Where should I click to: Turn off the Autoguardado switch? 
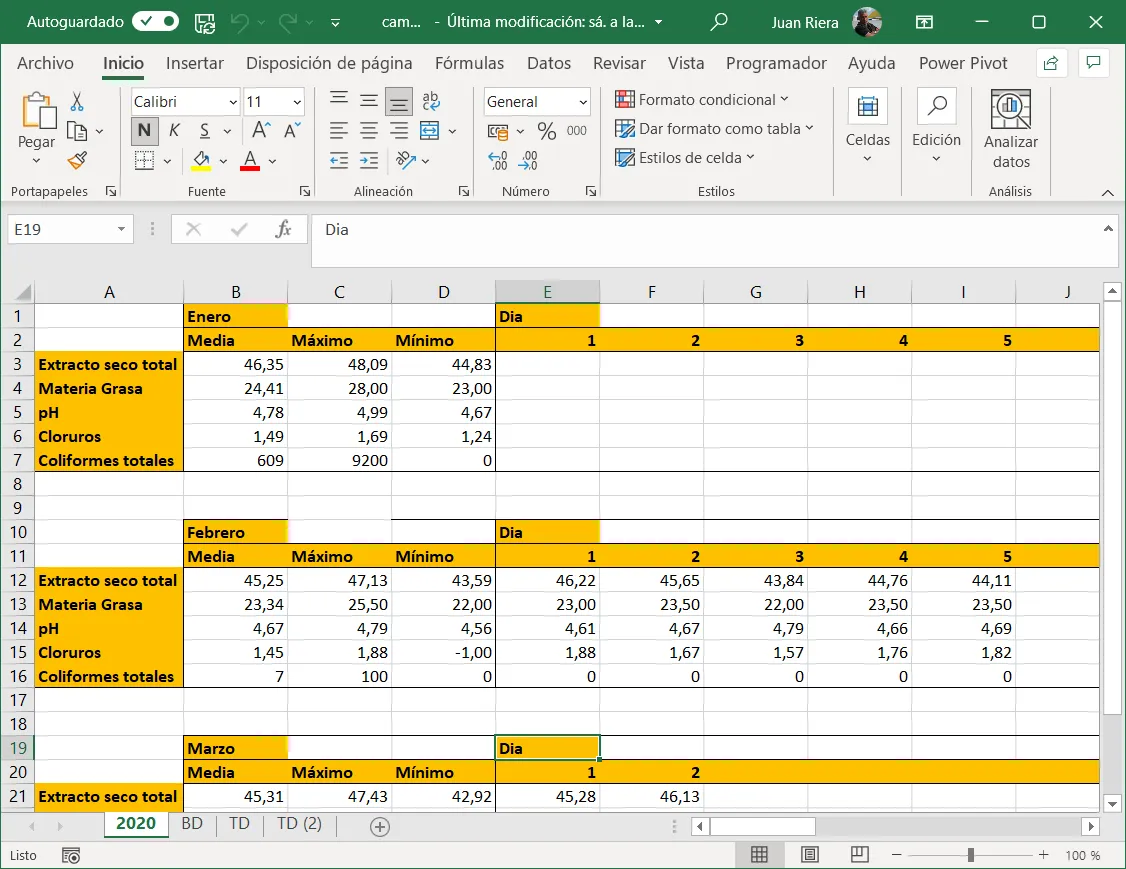(x=155, y=22)
